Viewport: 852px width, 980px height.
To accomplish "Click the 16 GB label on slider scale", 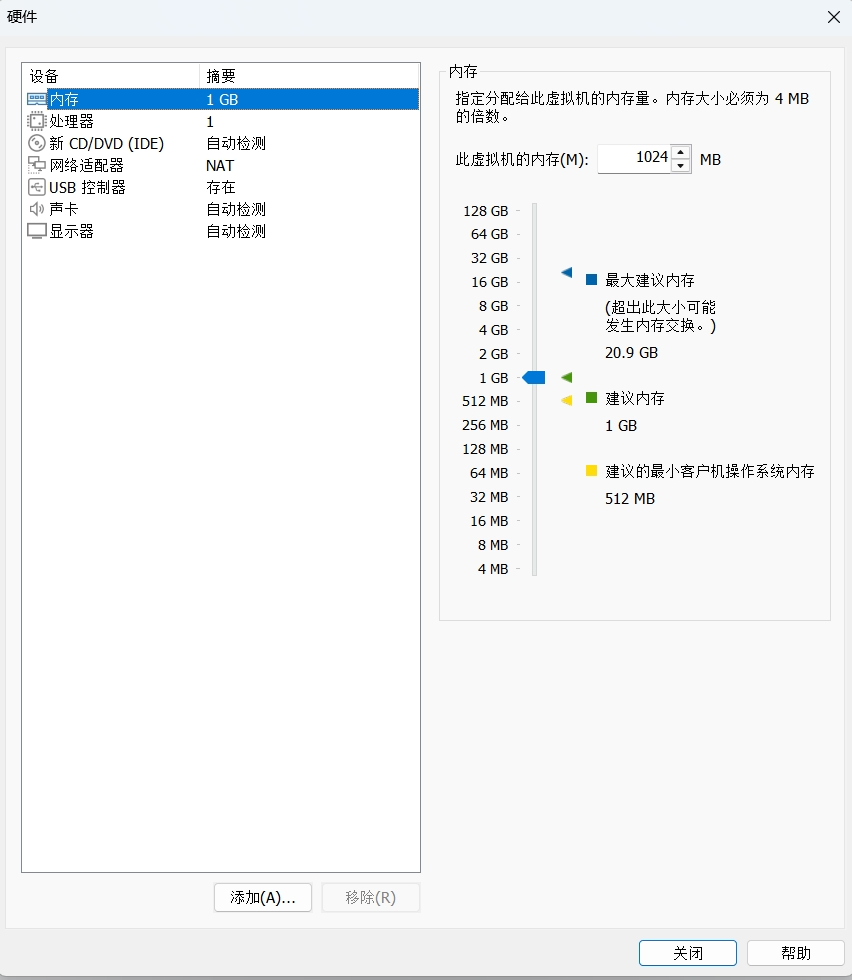I will pyautogui.click(x=489, y=282).
